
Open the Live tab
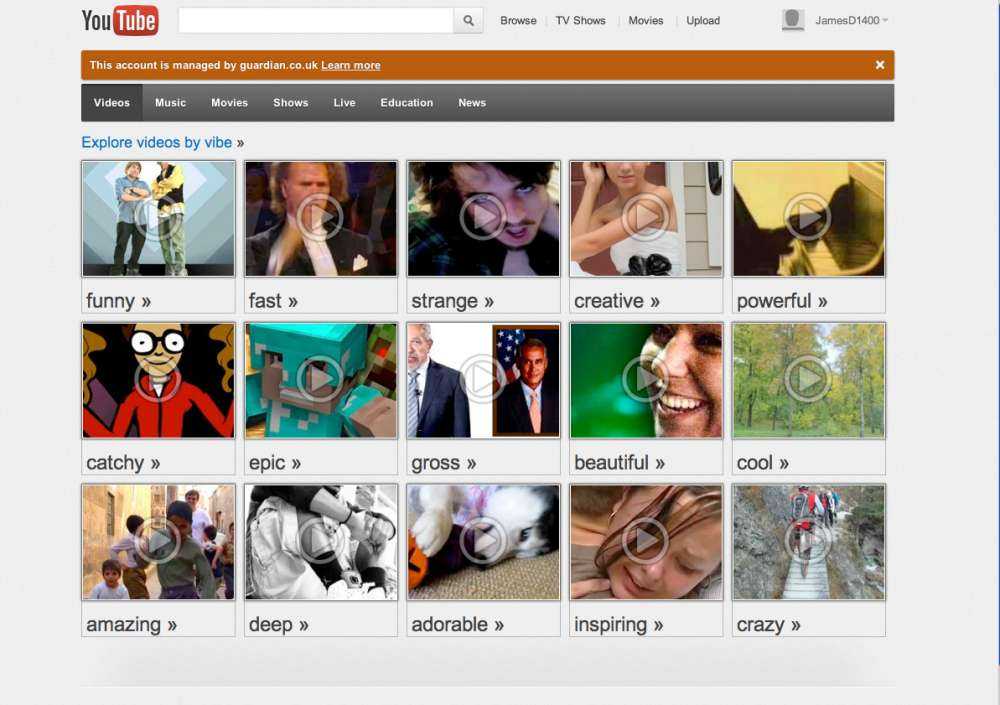(344, 103)
